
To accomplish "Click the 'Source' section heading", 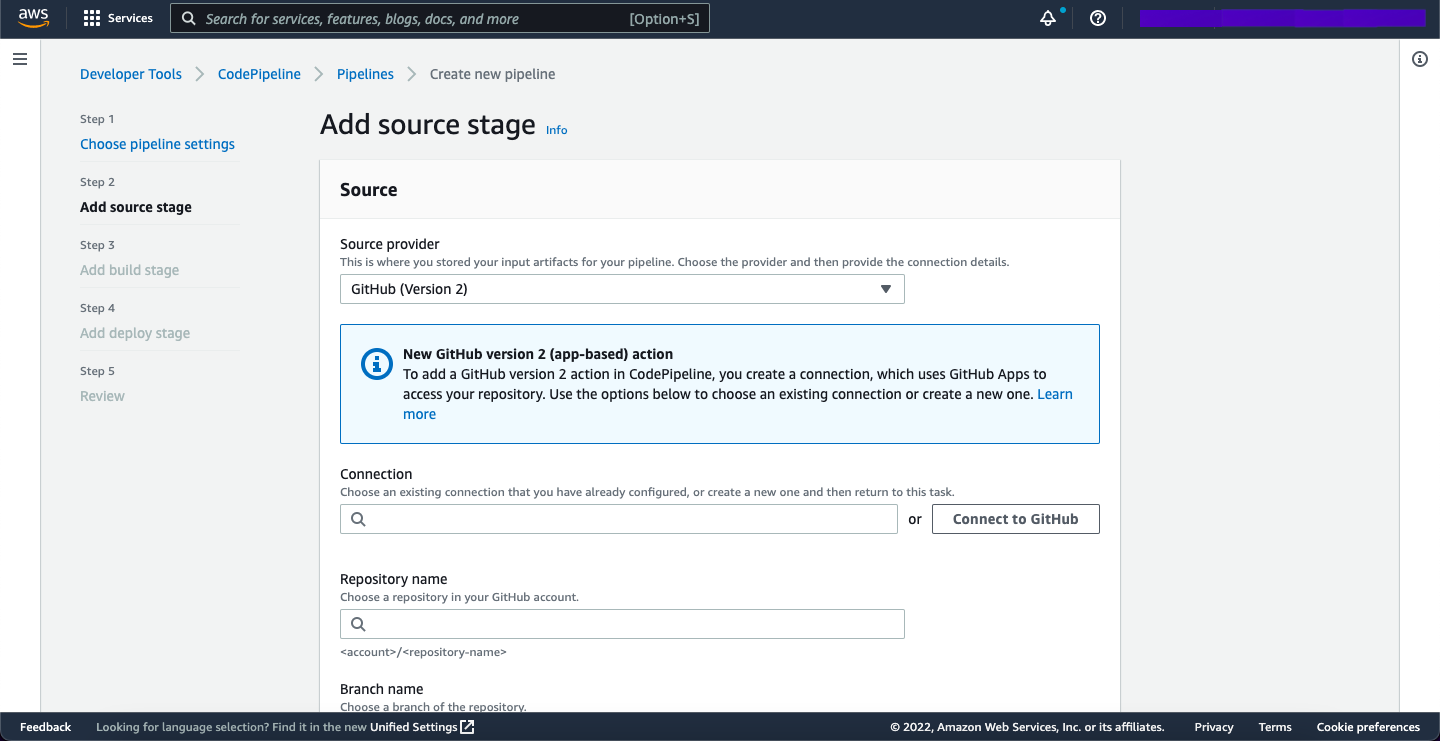I will tap(369, 190).
